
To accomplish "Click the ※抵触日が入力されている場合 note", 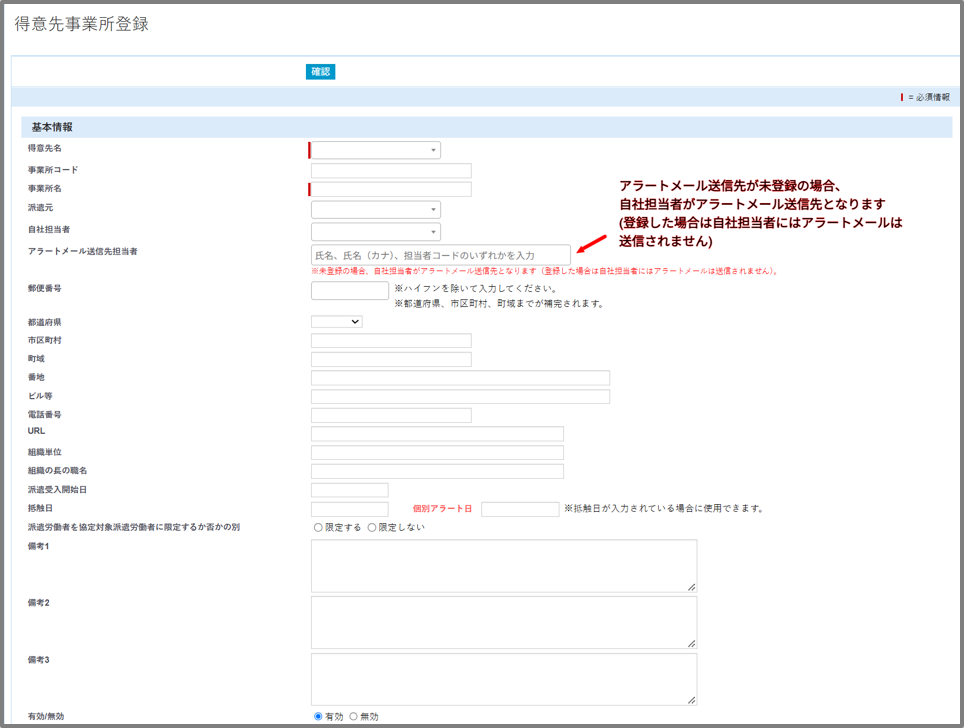I will click(x=664, y=508).
